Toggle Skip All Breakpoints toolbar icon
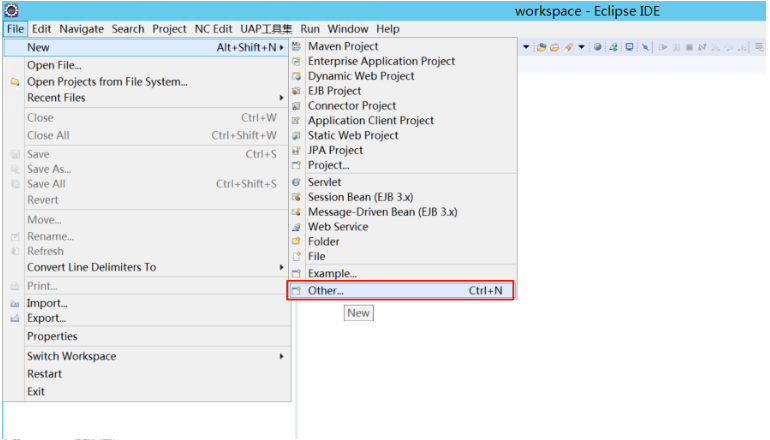Image resolution: width=770 pixels, height=440 pixels. pos(645,47)
